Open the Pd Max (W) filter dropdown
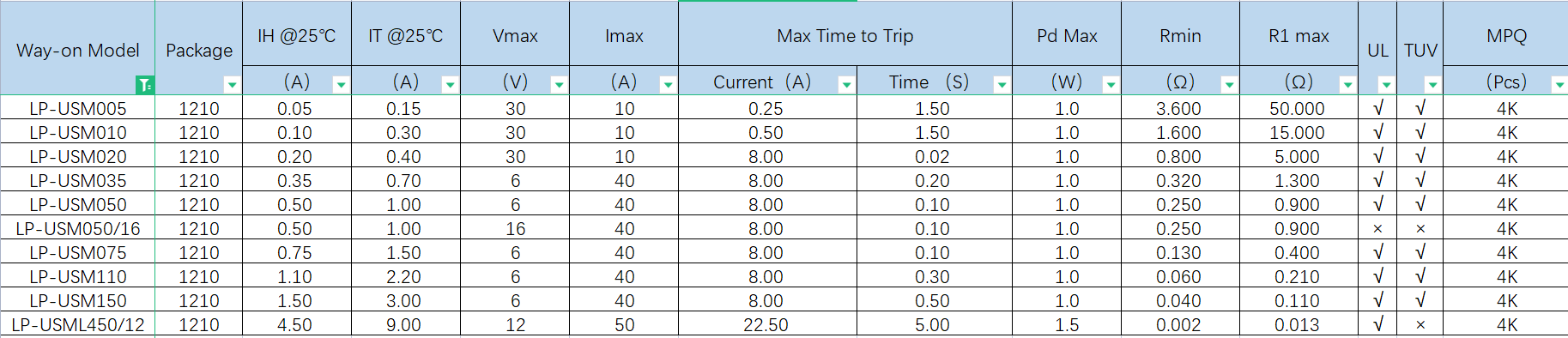The width and height of the screenshot is (1568, 338). point(1111,85)
